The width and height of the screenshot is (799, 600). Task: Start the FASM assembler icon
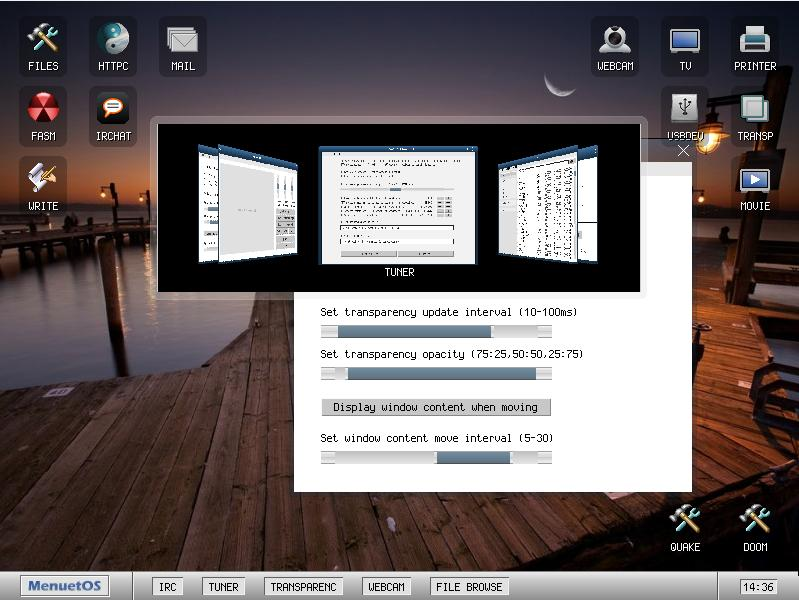43,116
